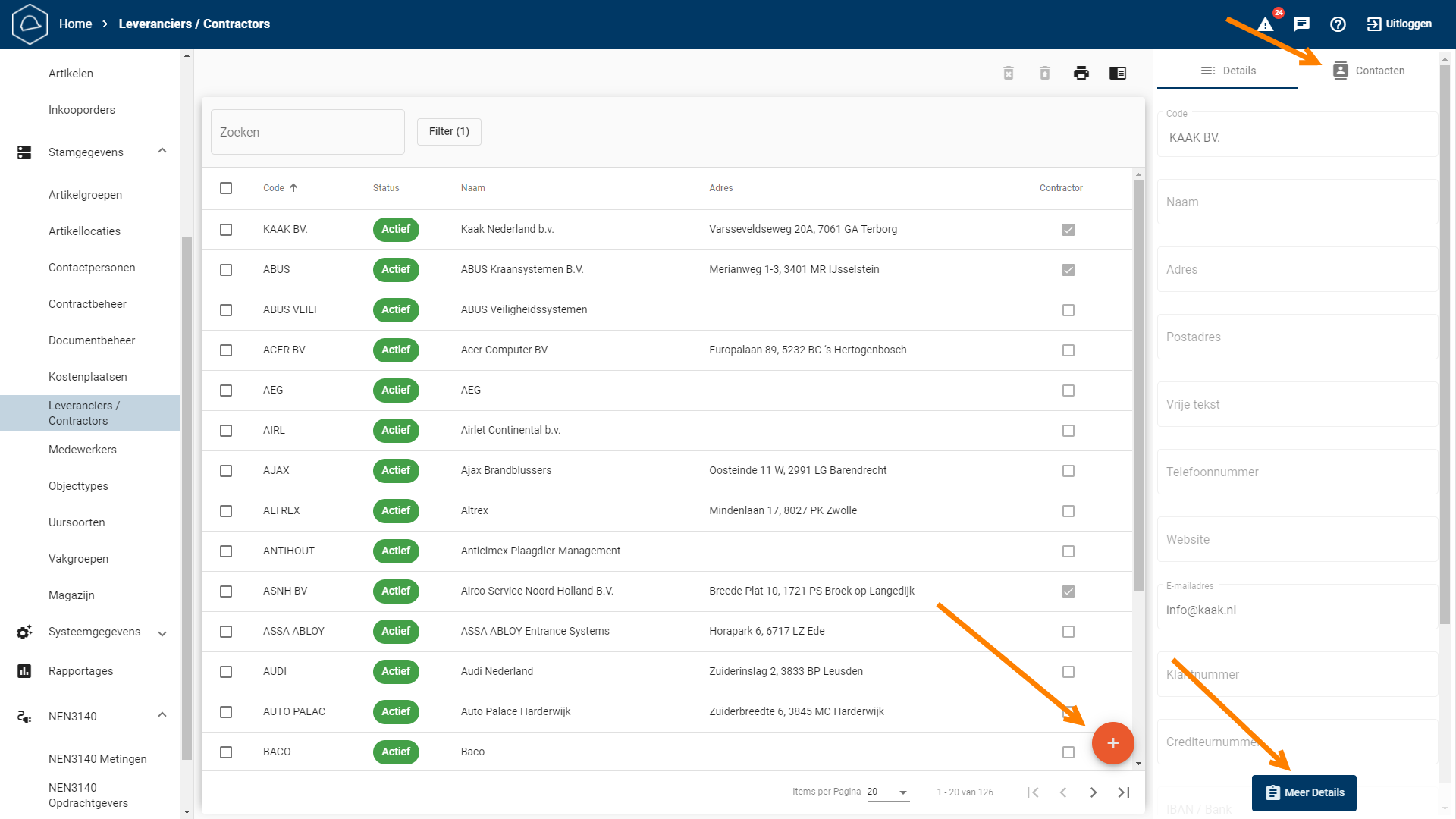Screen dimensions: 1456x819
Task: Select the ABUS row checkbox
Action: click(x=226, y=270)
